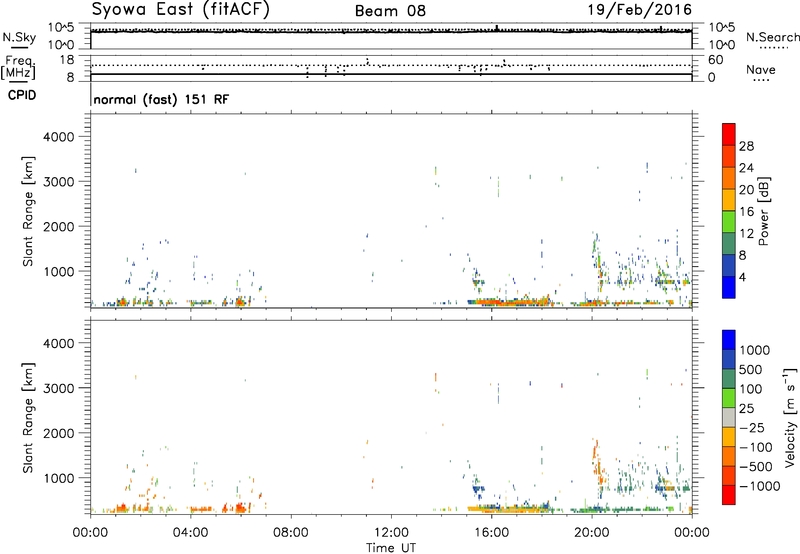
Task: Click the 'Syowa East (fitACF)' plot title
Action: pos(181,9)
